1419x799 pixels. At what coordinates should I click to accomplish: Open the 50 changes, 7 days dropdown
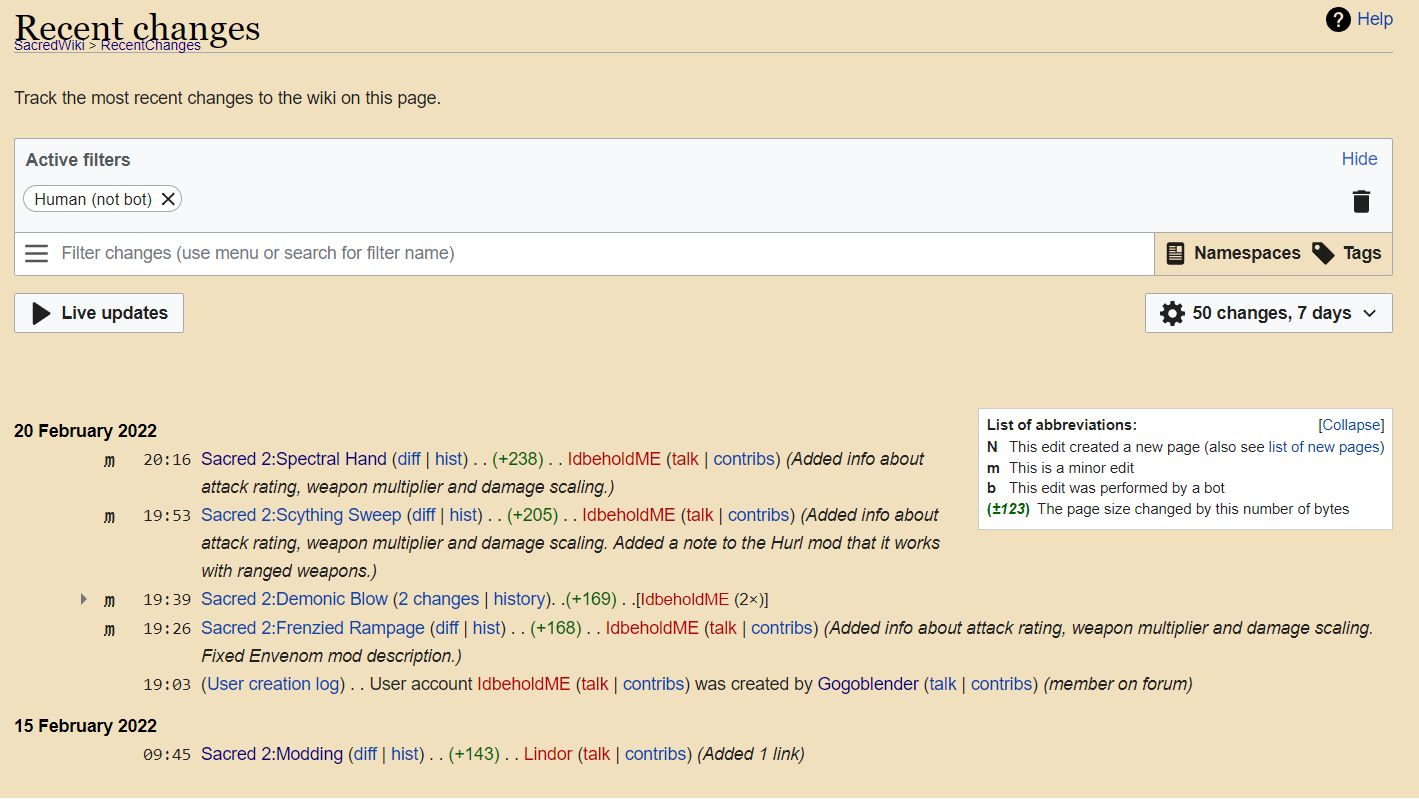click(1268, 313)
